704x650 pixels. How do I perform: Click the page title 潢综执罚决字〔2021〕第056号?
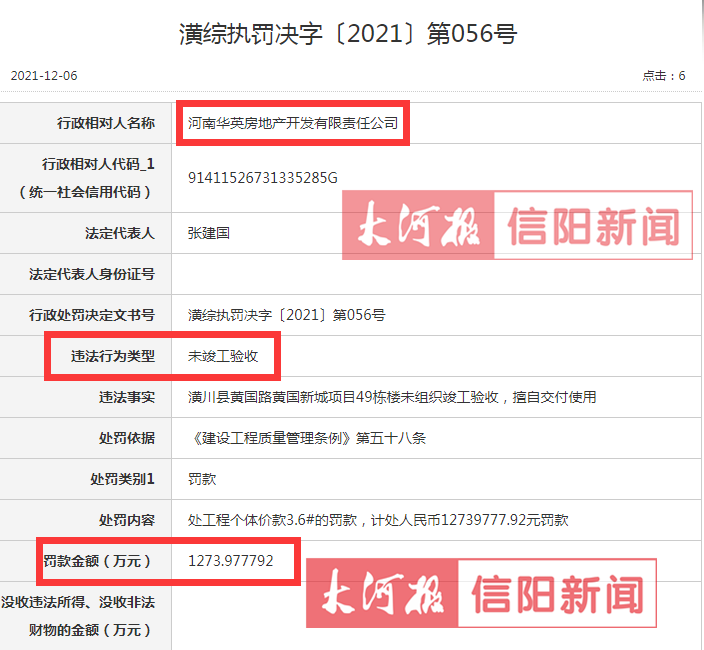pos(348,34)
